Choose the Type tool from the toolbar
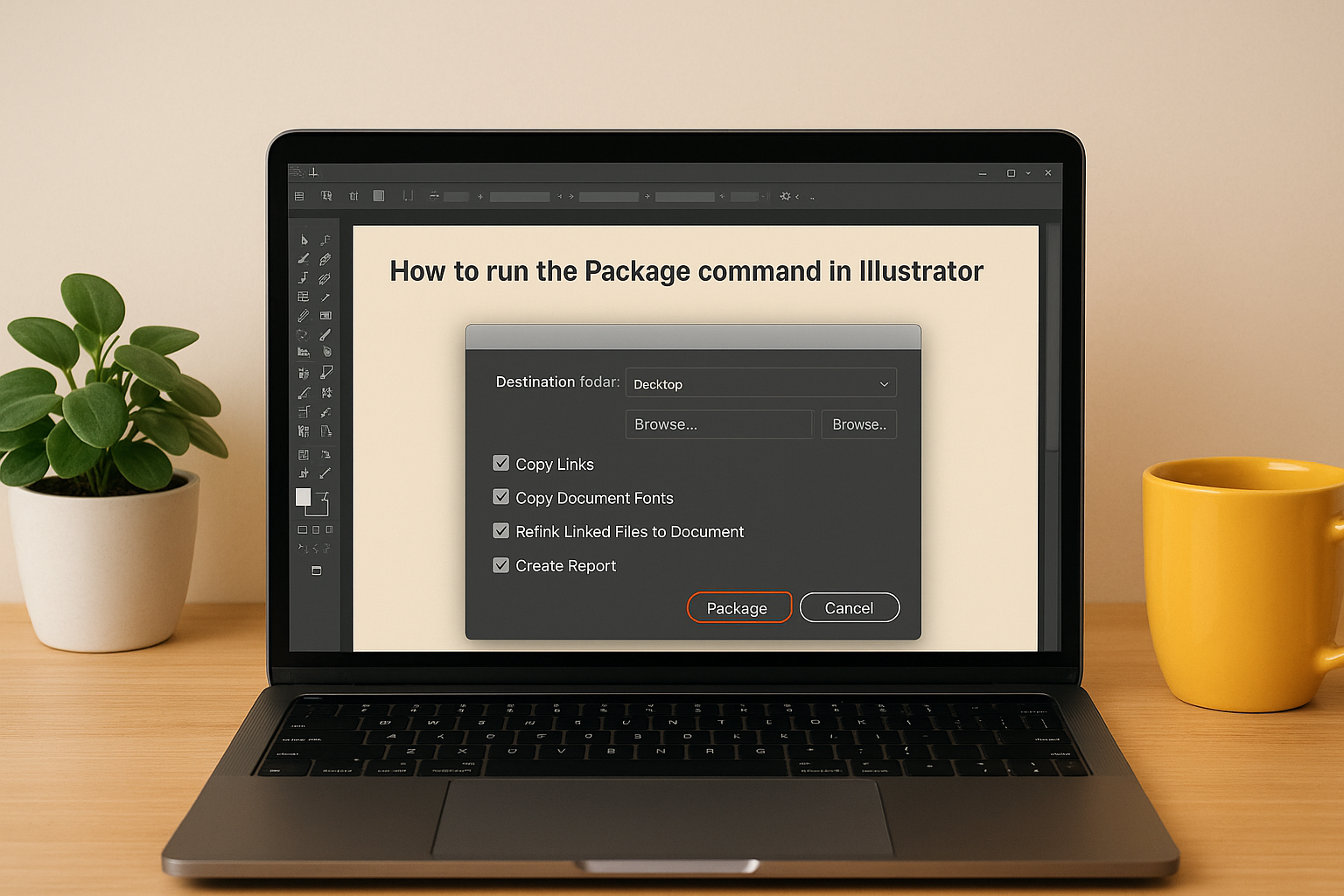The height and width of the screenshot is (896, 1344). [x=303, y=277]
